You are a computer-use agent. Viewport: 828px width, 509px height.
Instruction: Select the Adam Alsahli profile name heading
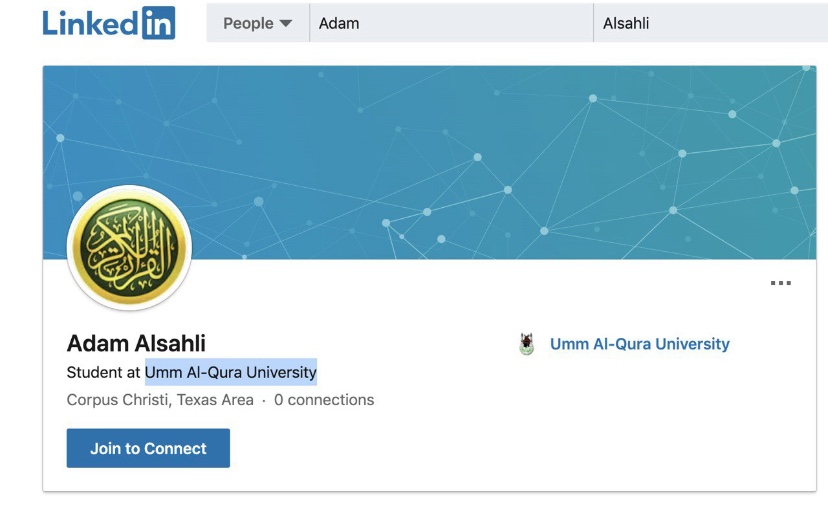click(136, 344)
